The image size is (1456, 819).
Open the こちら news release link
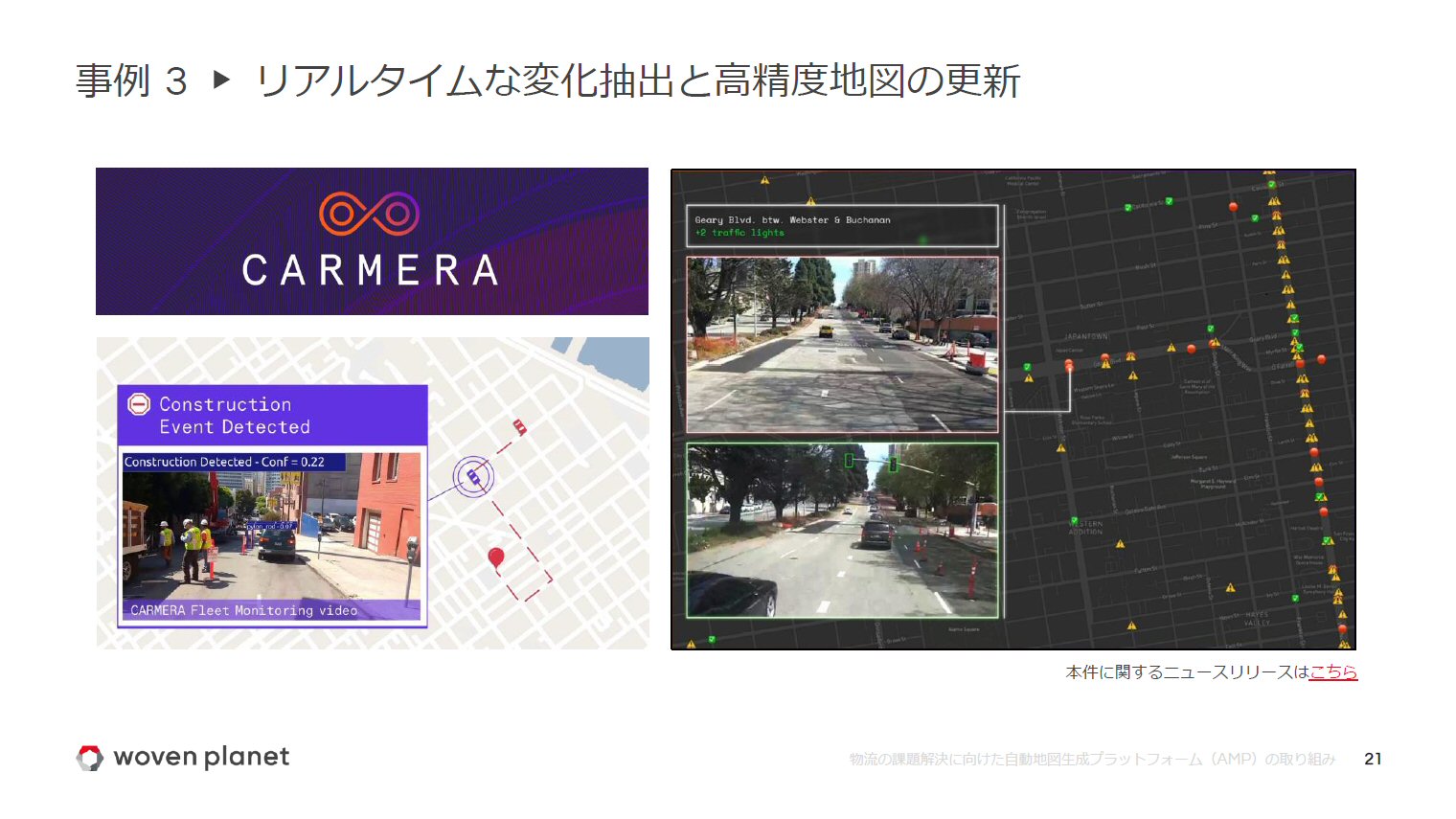click(x=1333, y=672)
